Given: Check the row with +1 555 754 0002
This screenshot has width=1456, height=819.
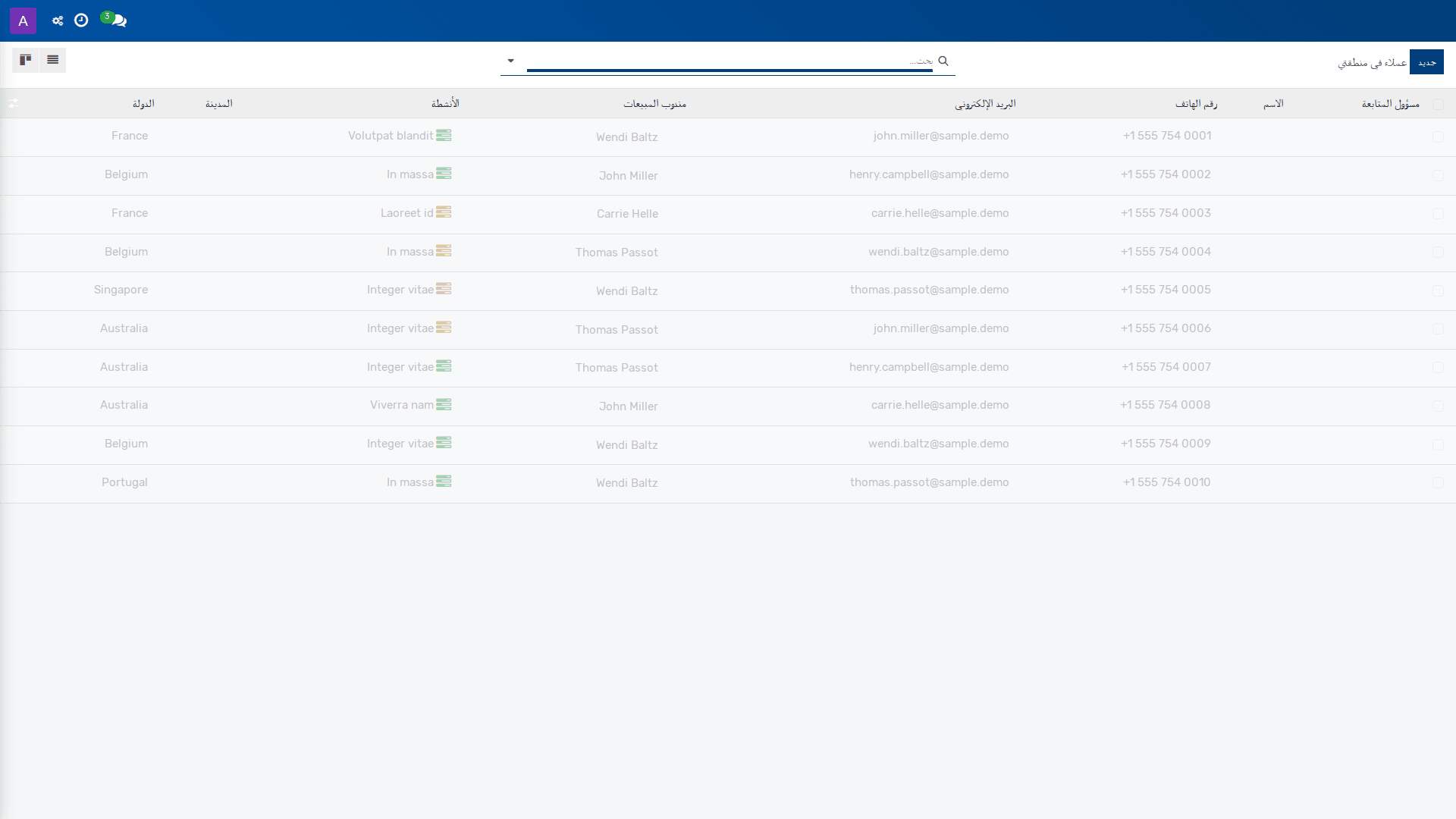Looking at the screenshot, I should click(1438, 176).
